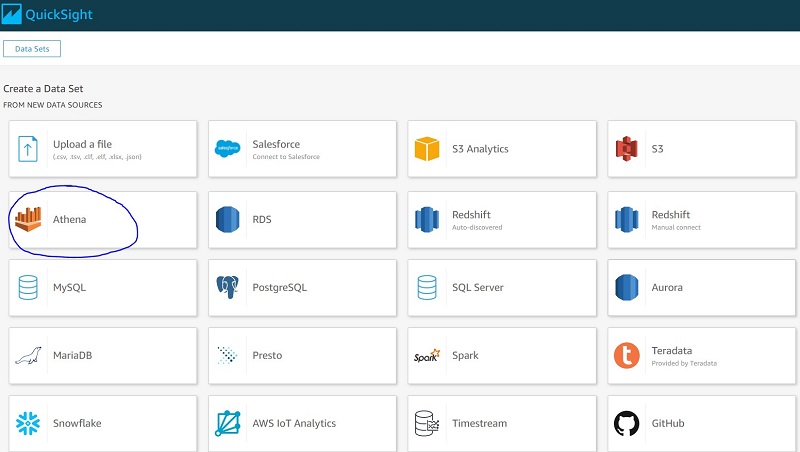Click the Redshift Manual connect icon

pos(627,219)
